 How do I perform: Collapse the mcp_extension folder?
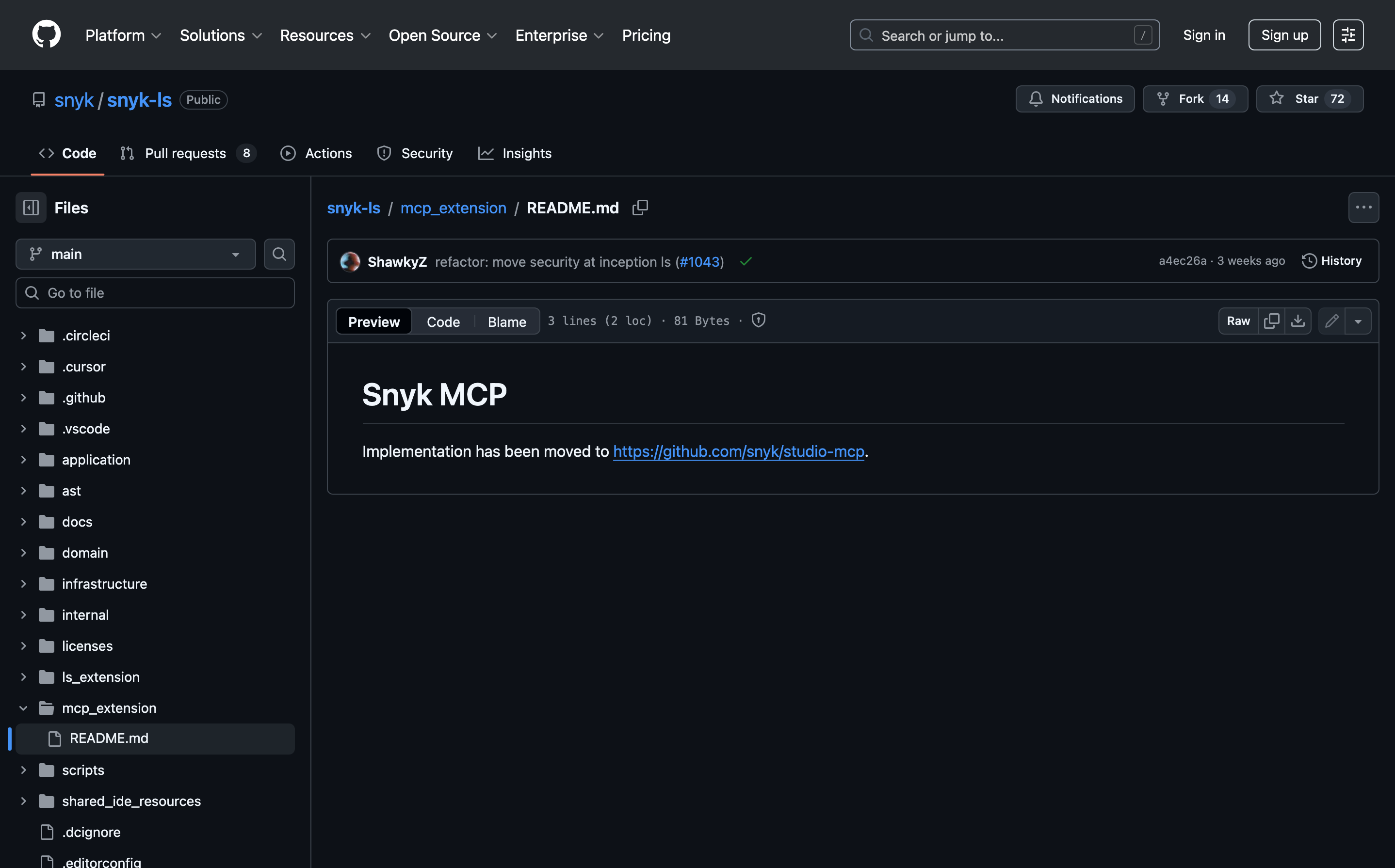click(24, 708)
